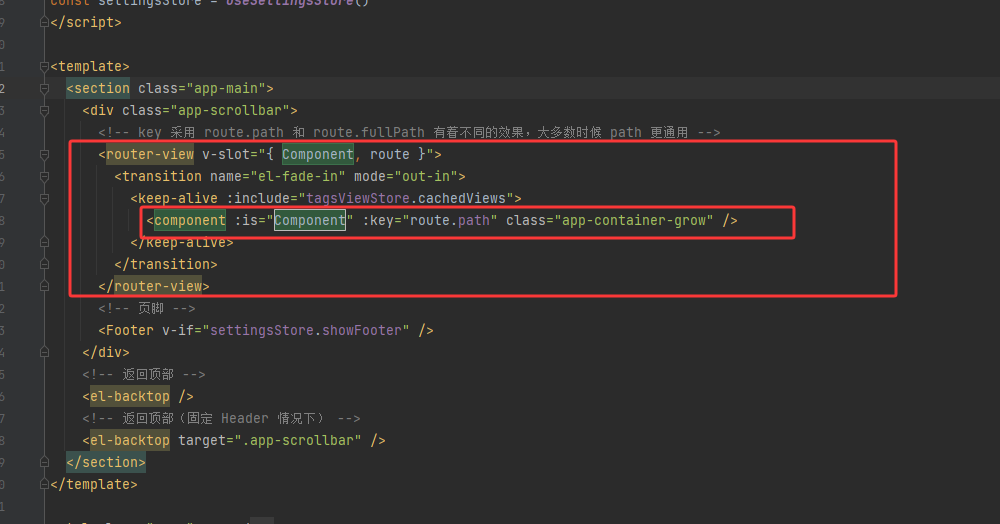Click fold marker beside closing </div> tag
Screen dimensions: 1000x524
coord(44,352)
